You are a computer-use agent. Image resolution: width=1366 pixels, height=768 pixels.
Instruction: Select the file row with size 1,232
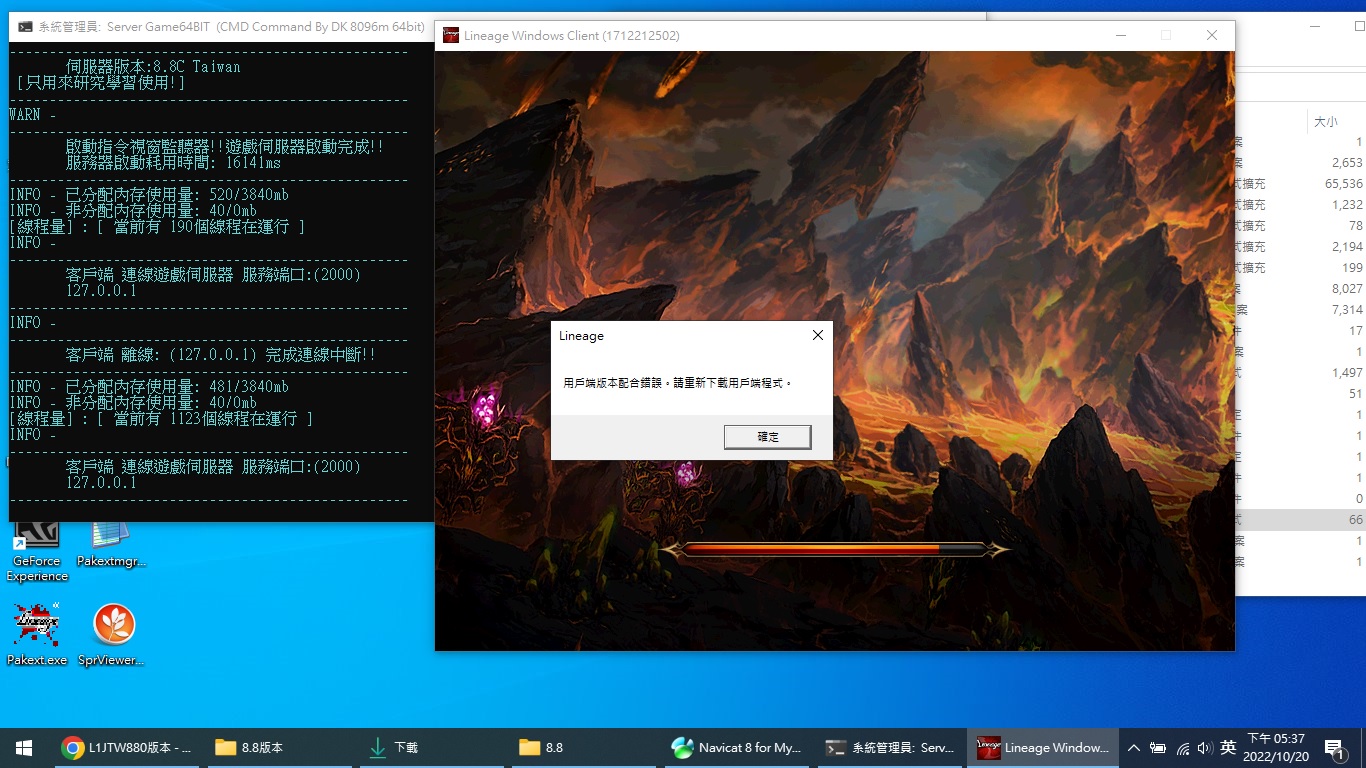pyautogui.click(x=1300, y=205)
